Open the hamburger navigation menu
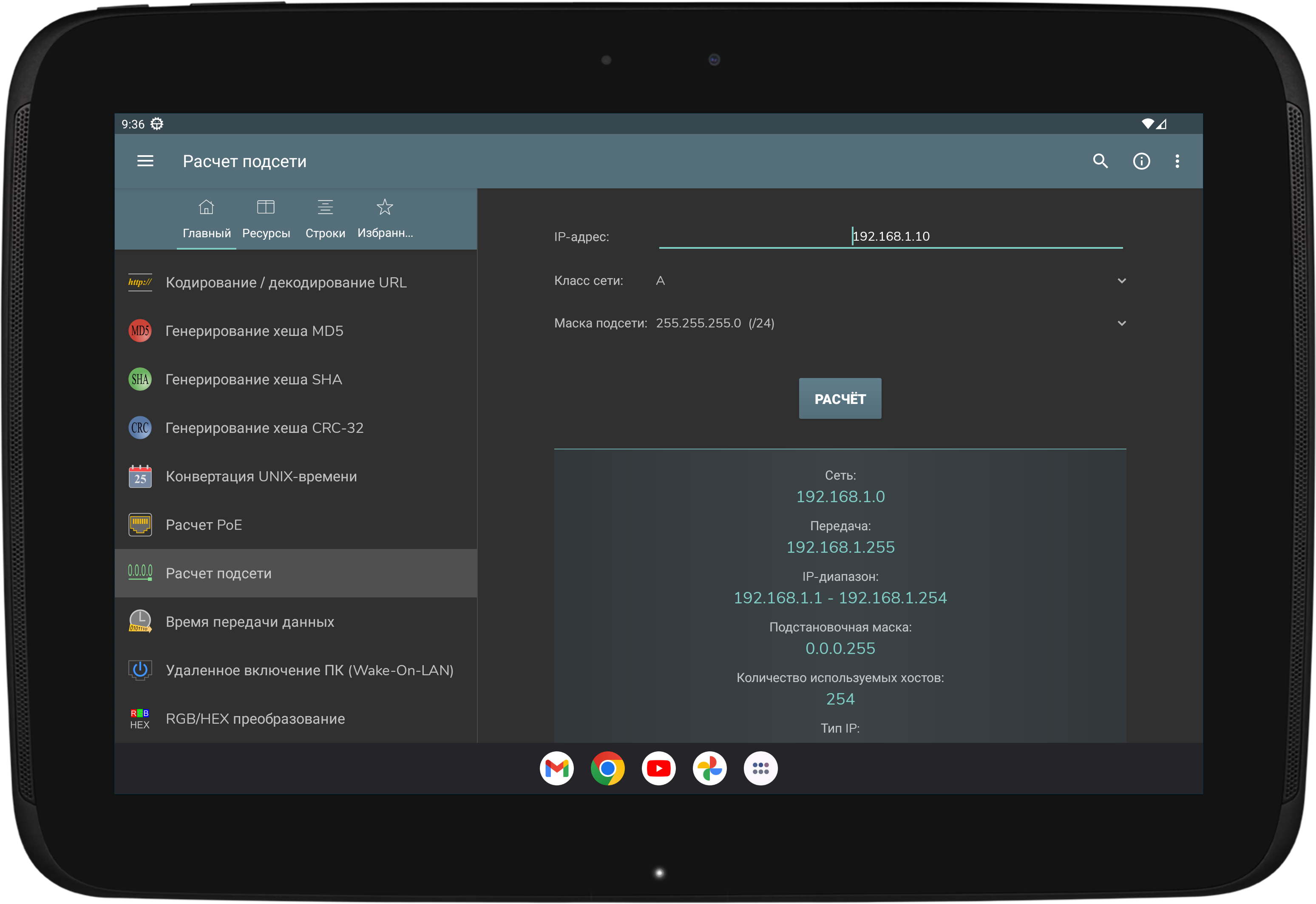The image size is (1316, 904). click(145, 162)
